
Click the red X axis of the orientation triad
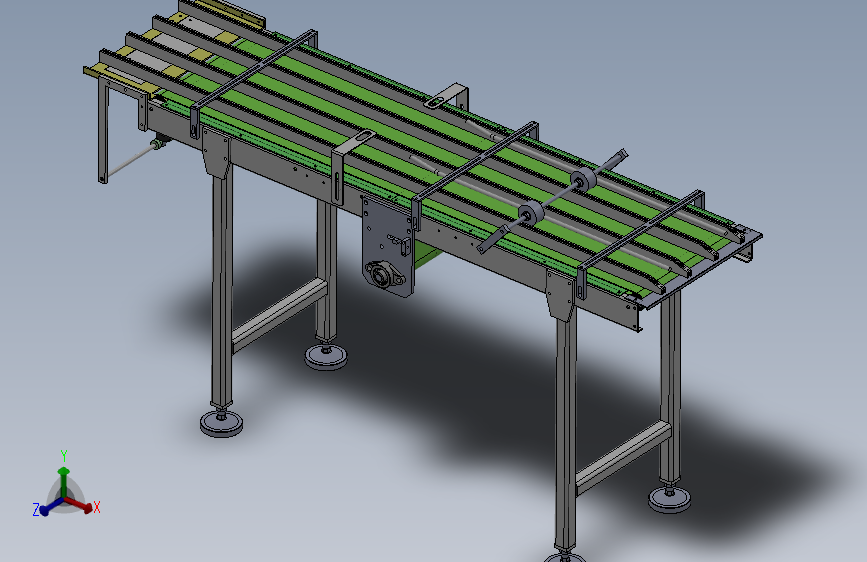79,504
